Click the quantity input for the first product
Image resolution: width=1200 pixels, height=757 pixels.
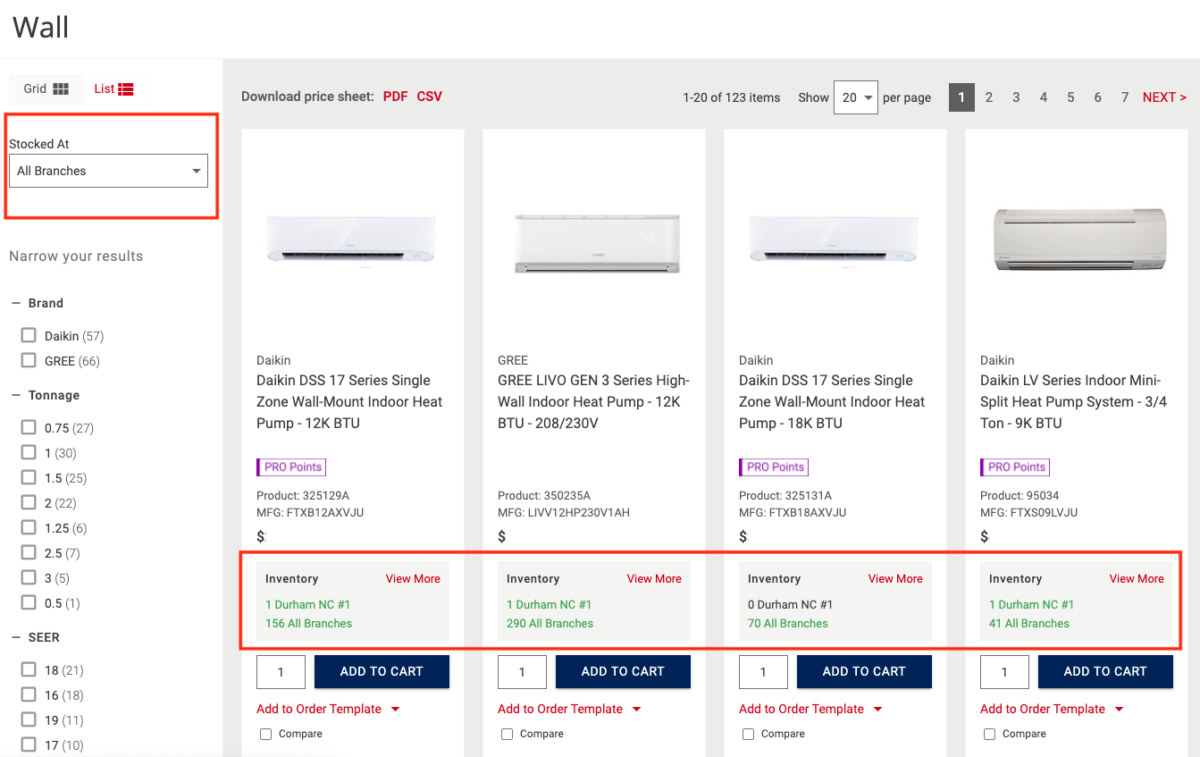280,671
